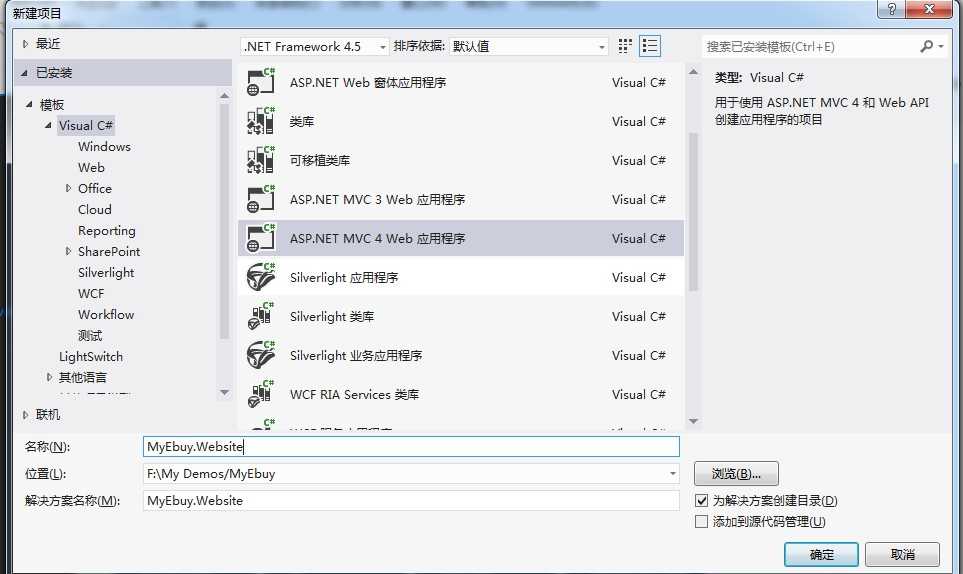The height and width of the screenshot is (574, 963).
Task: Expand the 最近 section
Action: (25, 44)
